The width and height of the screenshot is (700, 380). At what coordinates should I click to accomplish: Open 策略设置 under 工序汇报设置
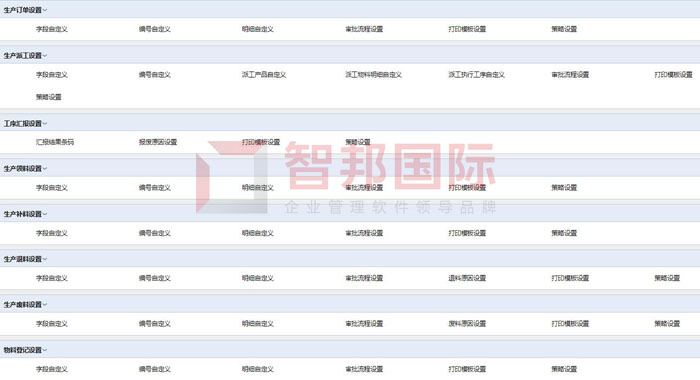(x=358, y=142)
